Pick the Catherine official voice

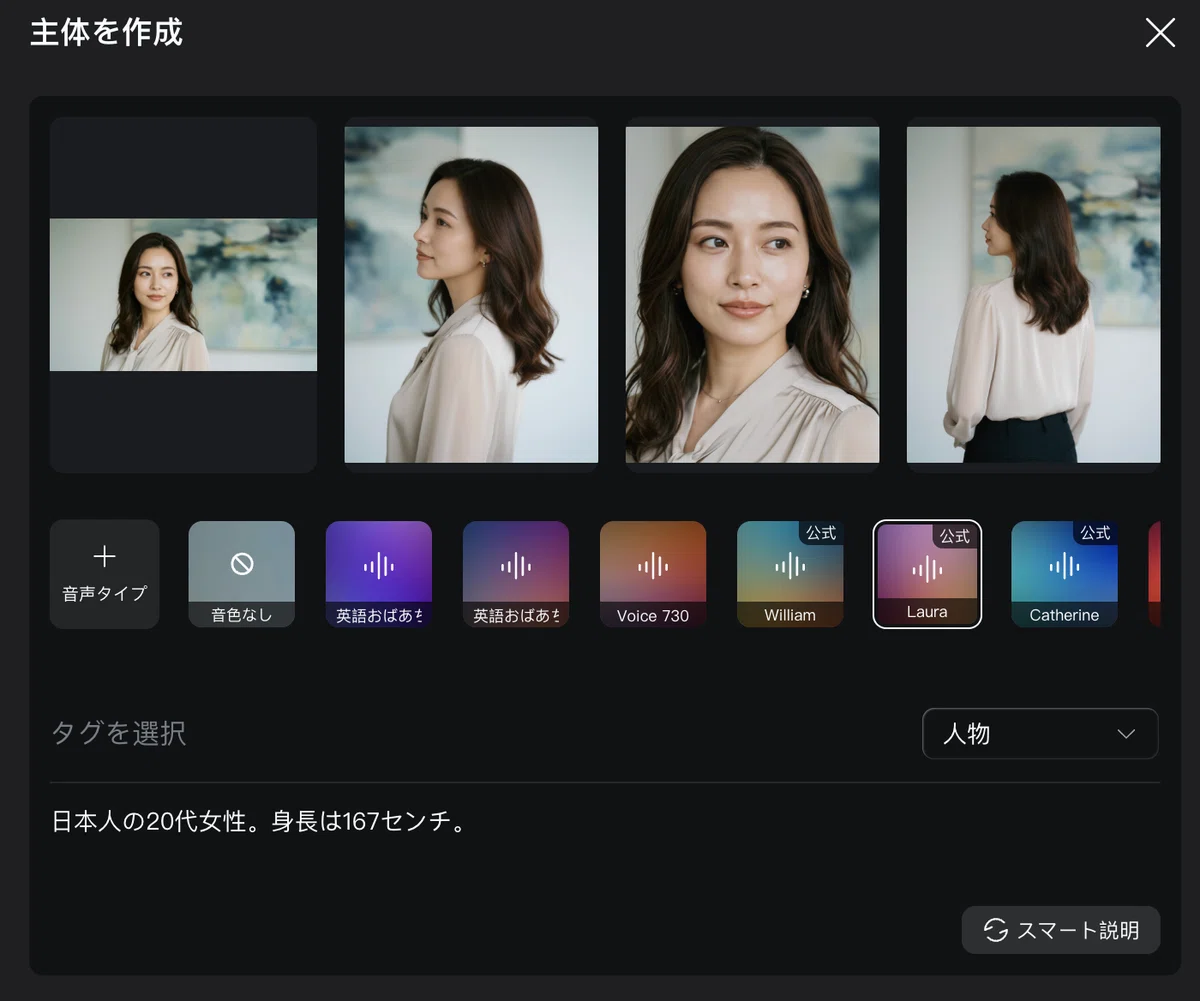pyautogui.click(x=1064, y=574)
